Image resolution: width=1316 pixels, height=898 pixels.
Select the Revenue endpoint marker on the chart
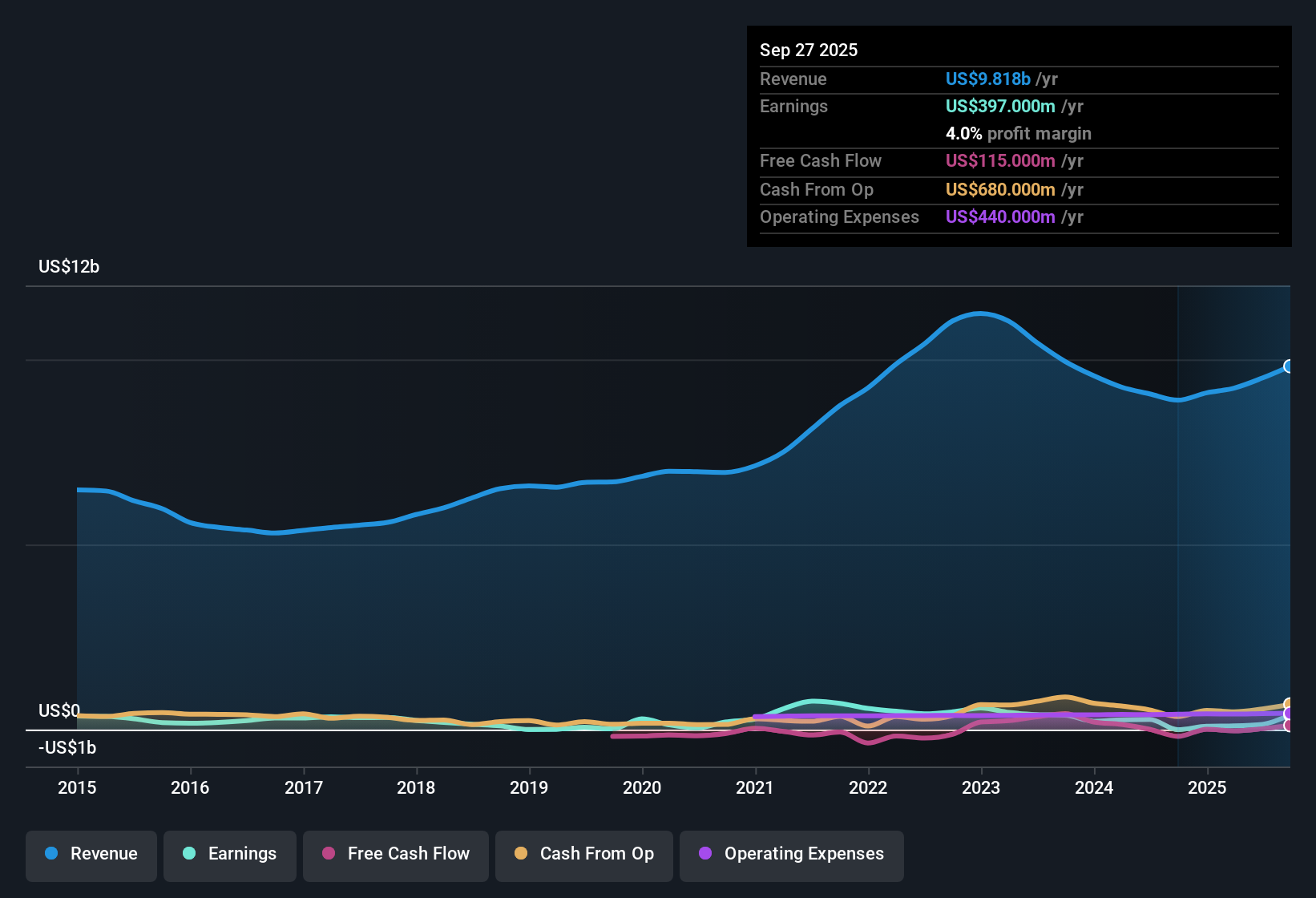1289,366
